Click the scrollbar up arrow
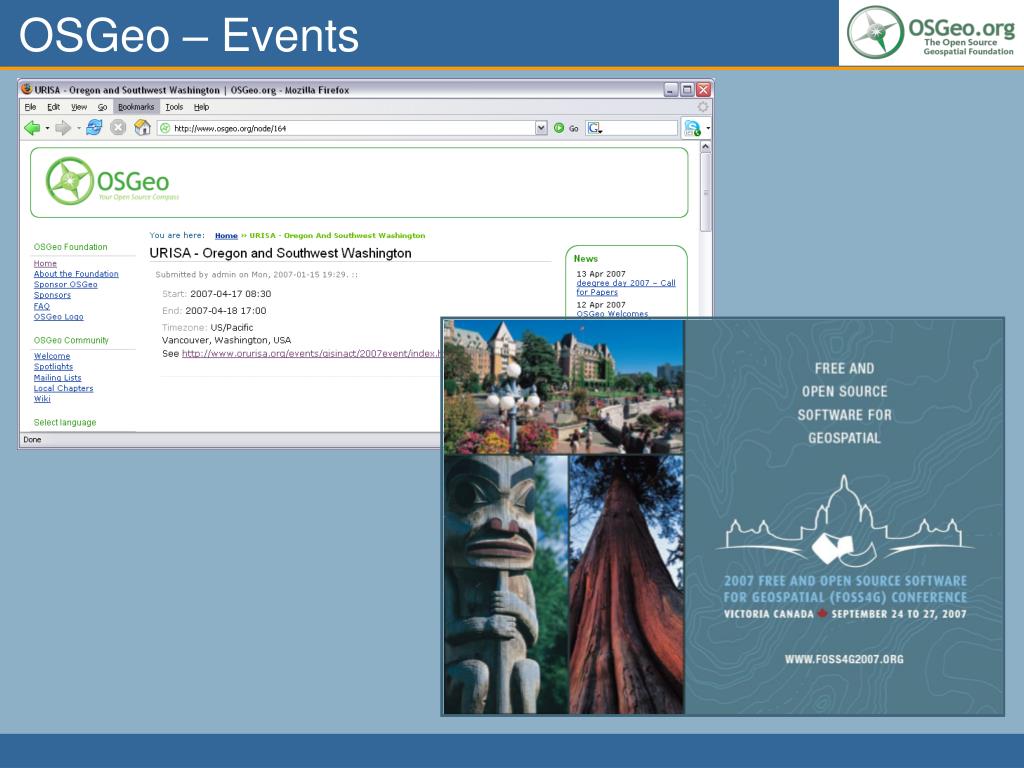1024x768 pixels. pos(705,148)
